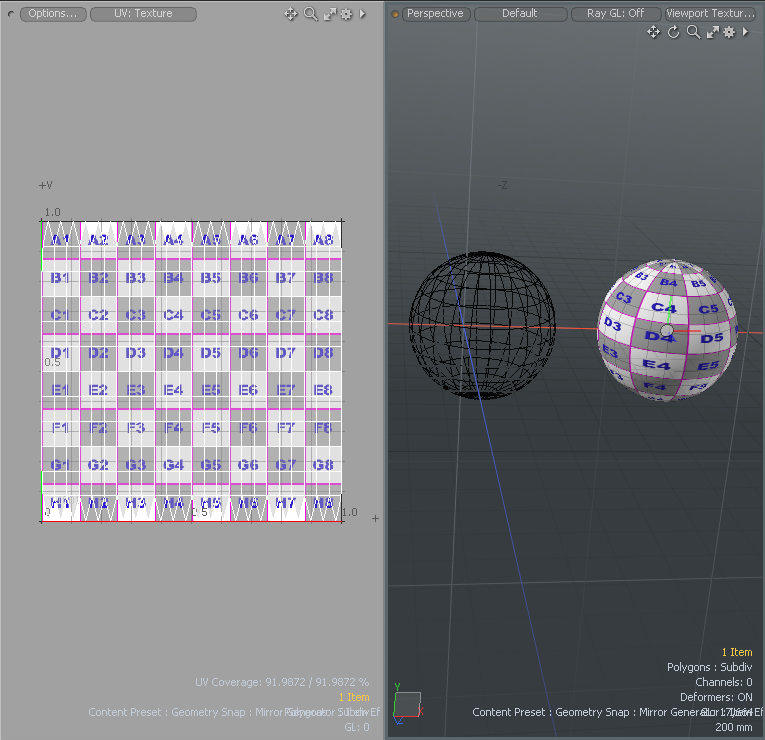
Task: Open the UV: Texture map dropdown
Action: coord(143,14)
